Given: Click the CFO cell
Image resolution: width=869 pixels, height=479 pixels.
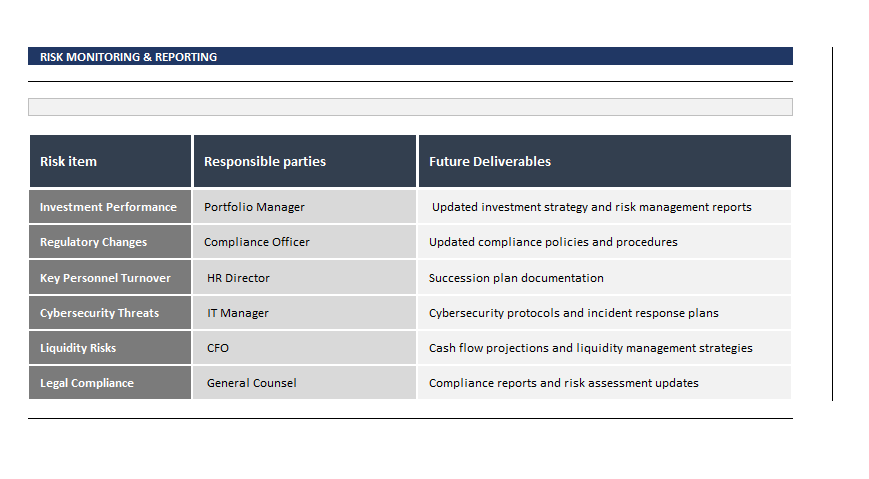Looking at the screenshot, I should pos(305,348).
